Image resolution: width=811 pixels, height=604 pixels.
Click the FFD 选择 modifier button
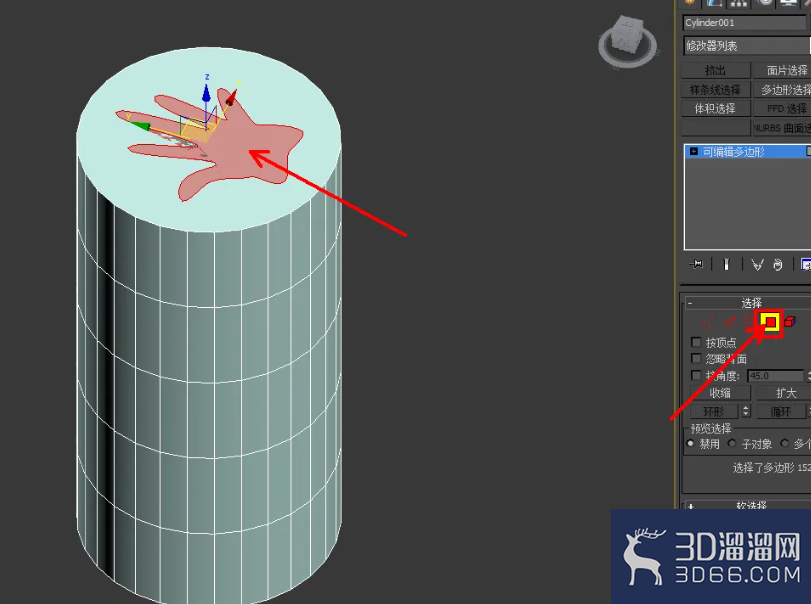tap(782, 109)
